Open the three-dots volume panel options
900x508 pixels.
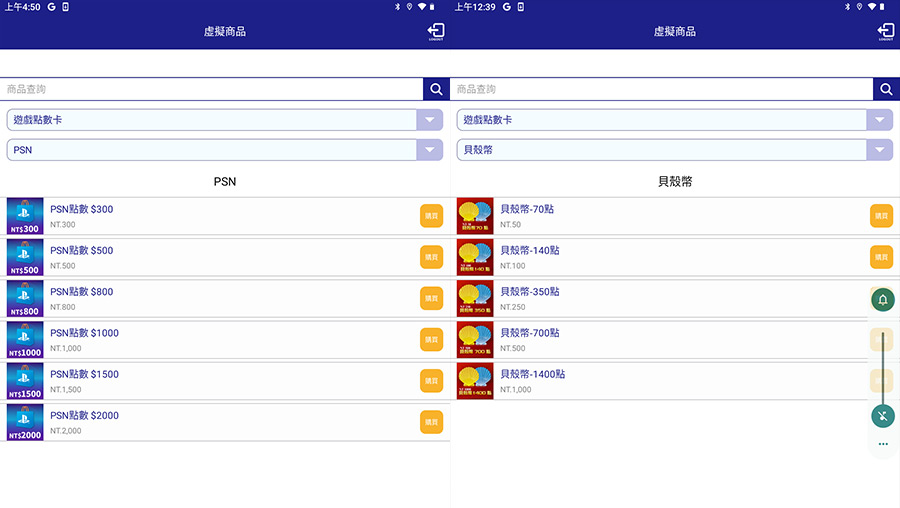883,444
